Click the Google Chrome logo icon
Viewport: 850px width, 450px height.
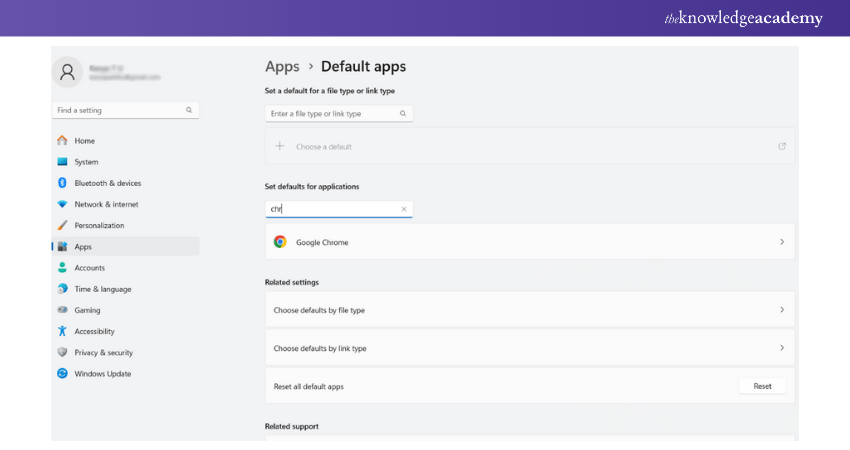point(280,242)
